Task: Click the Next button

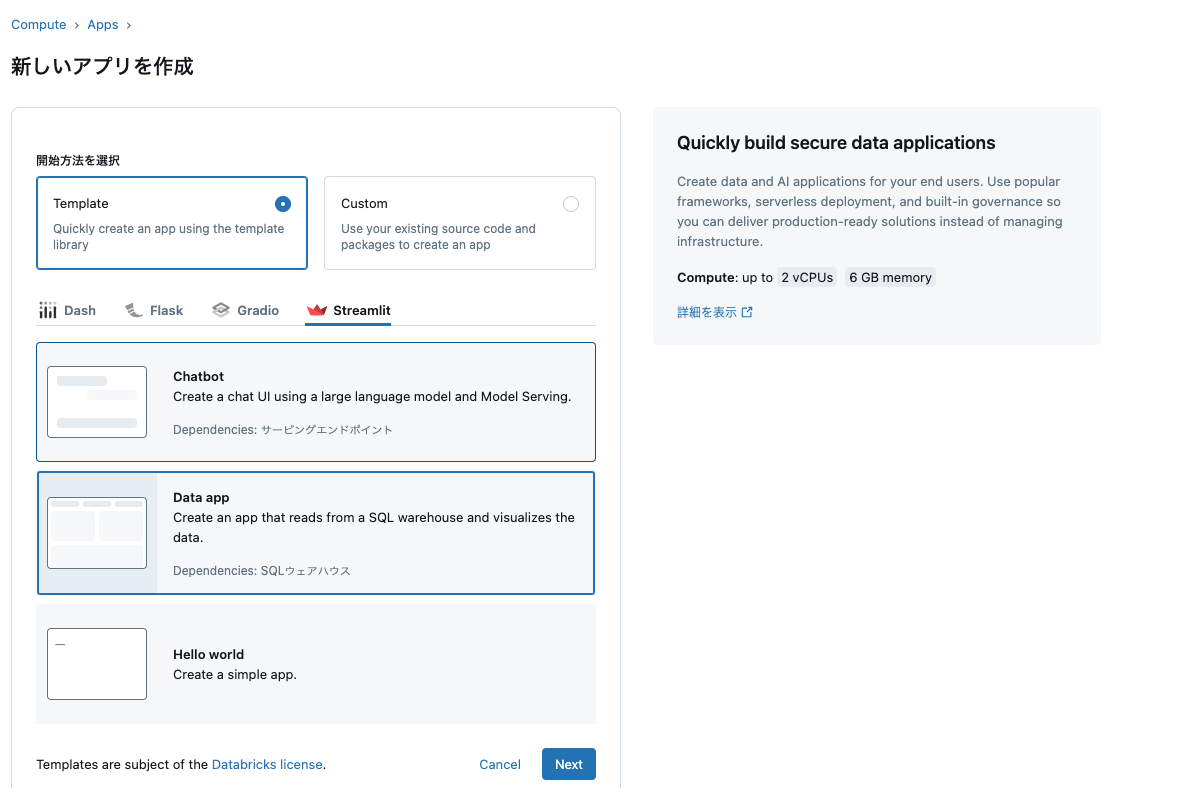Action: point(568,765)
